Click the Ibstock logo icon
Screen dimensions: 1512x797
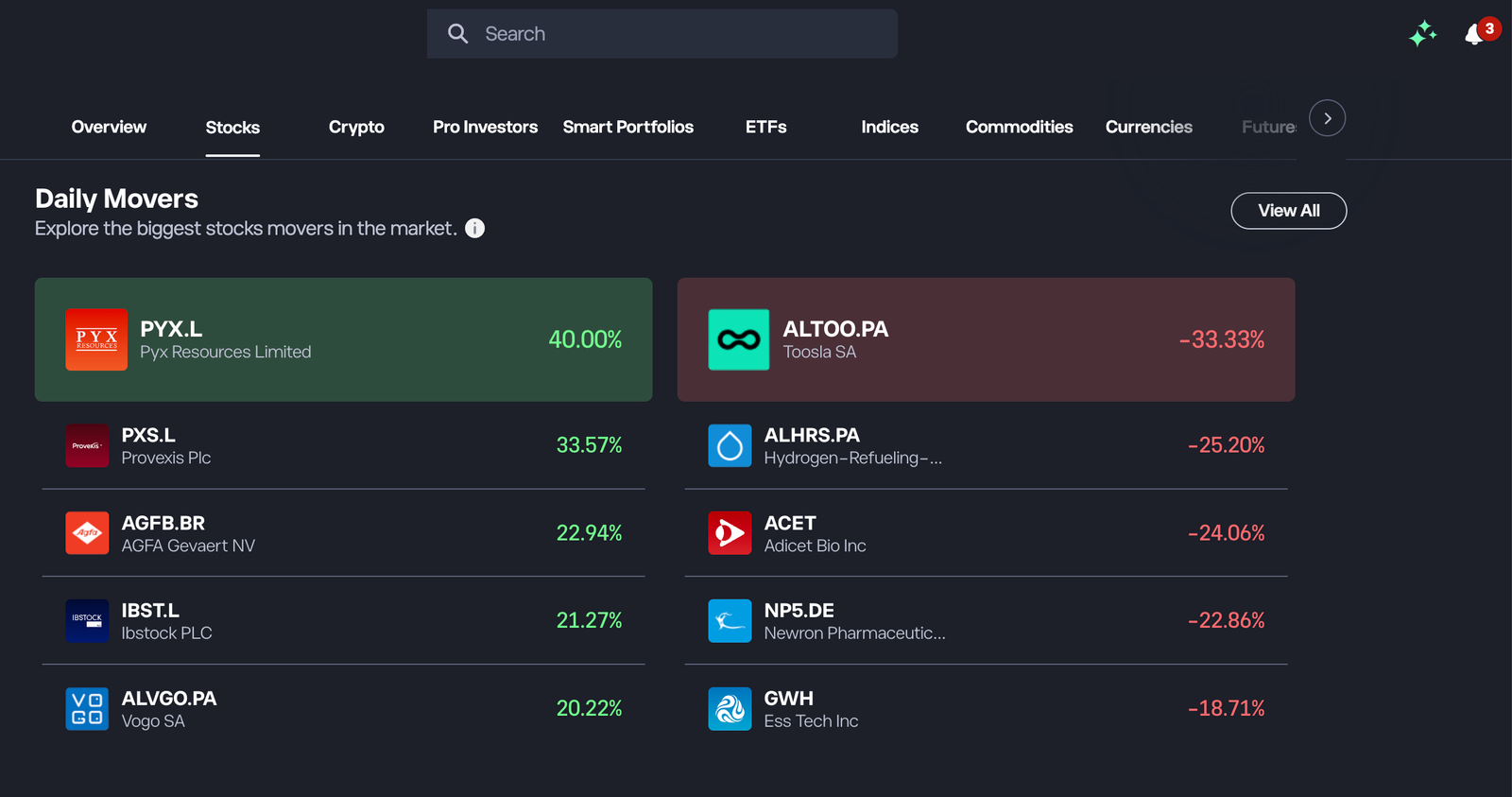click(x=87, y=621)
